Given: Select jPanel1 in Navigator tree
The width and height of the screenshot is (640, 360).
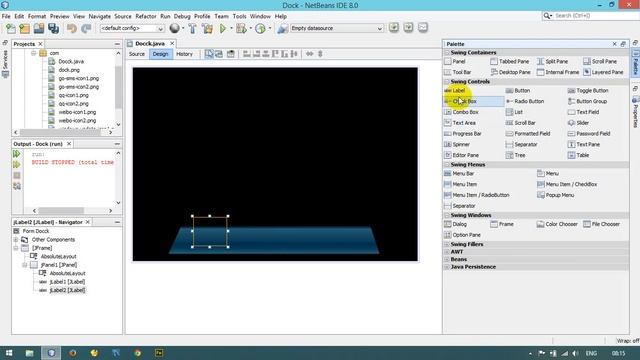Looking at the screenshot, I should pyautogui.click(x=58, y=265).
